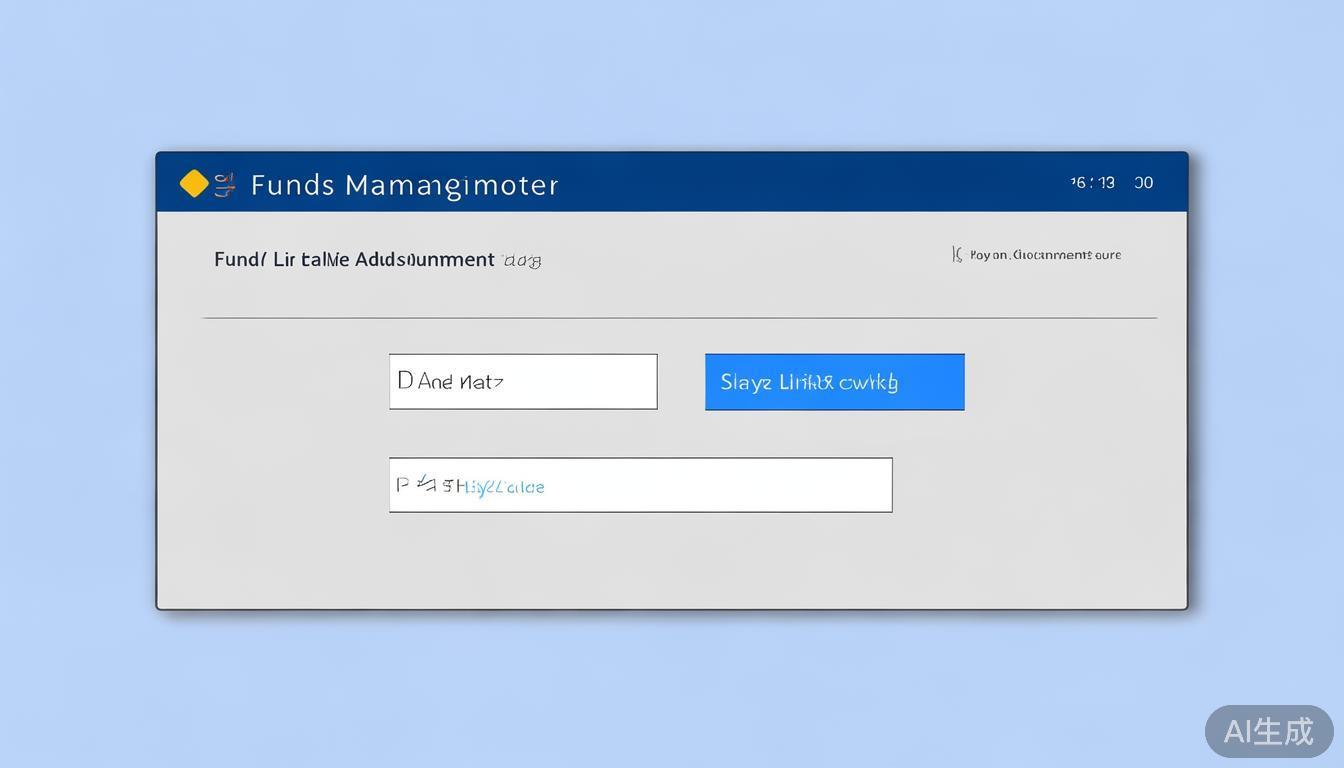
Task: Click the blue 'Hiyellalae' text in the field
Action: (x=506, y=487)
